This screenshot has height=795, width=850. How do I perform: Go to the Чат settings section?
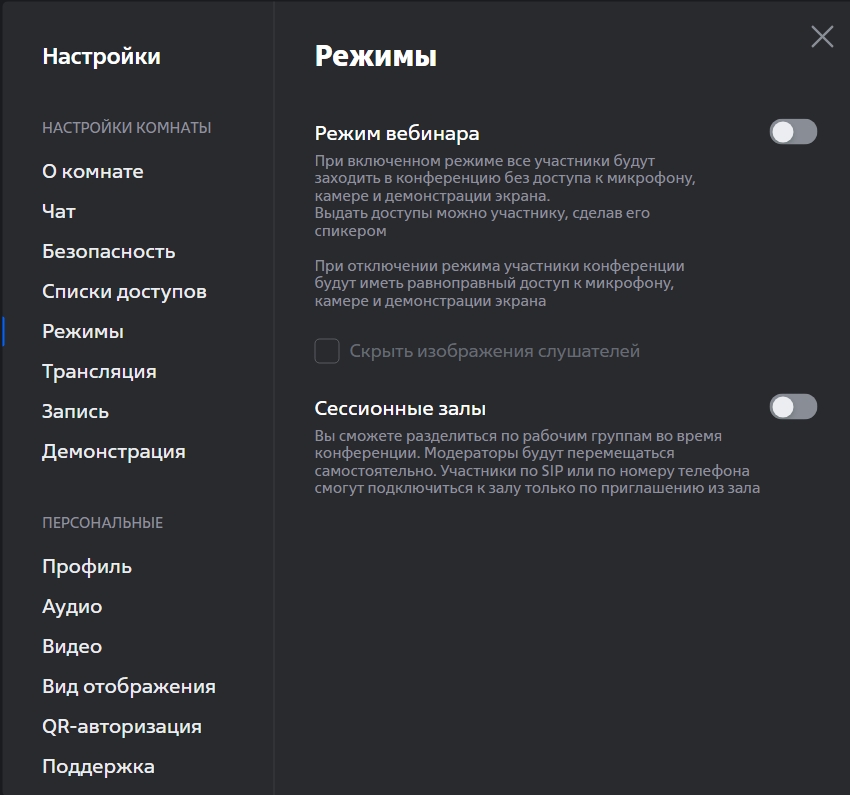tap(59, 212)
